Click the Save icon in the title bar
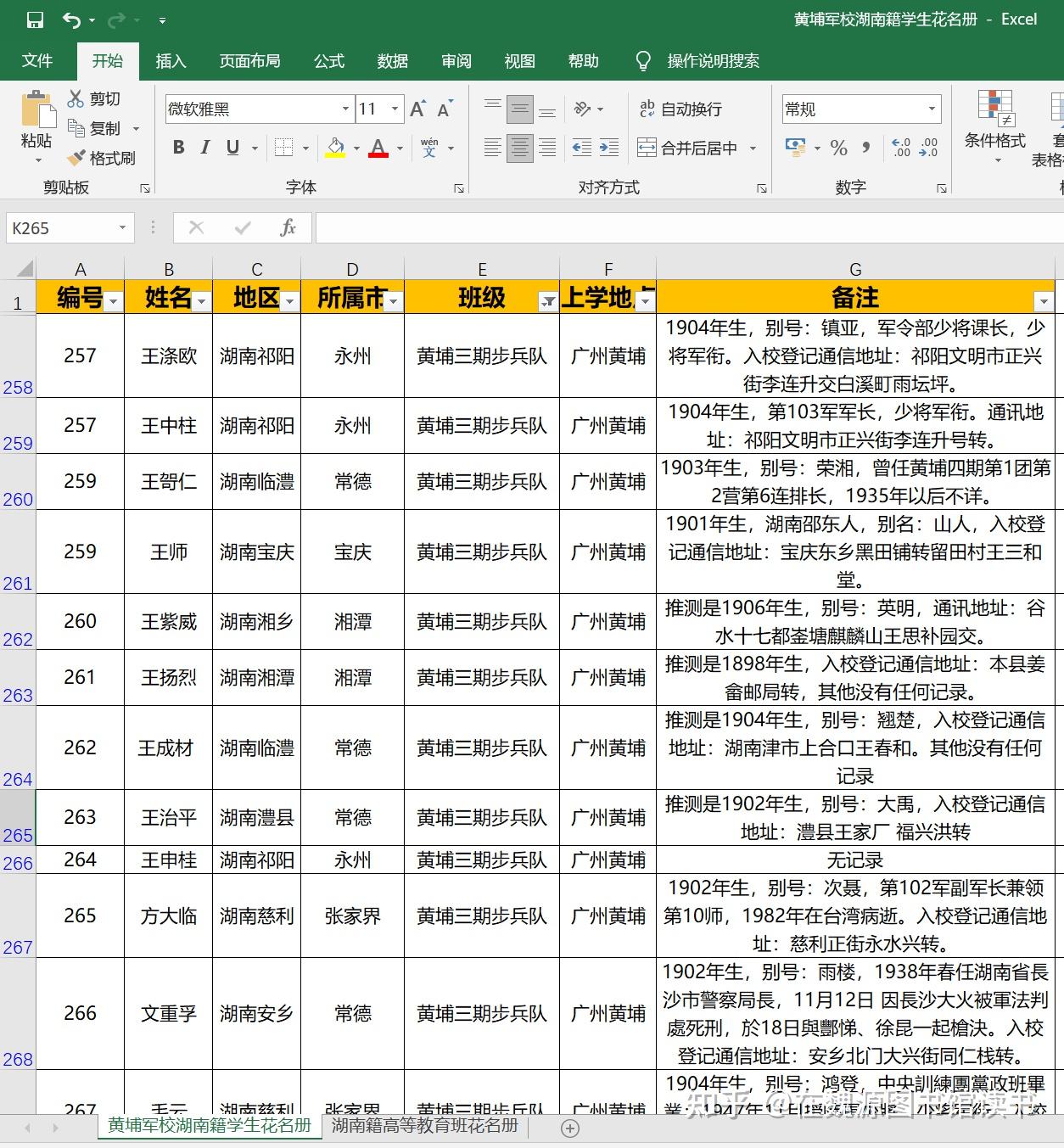This screenshot has width=1064, height=1148. point(35,20)
